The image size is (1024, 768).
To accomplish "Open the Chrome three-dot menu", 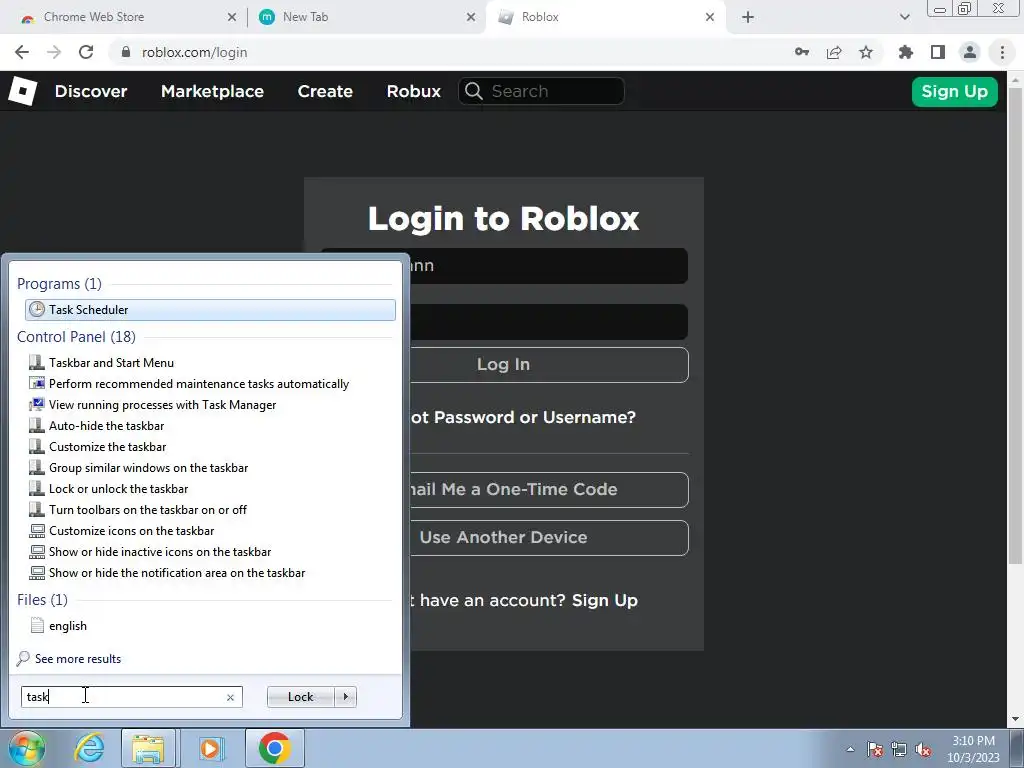I will (x=1002, y=52).
